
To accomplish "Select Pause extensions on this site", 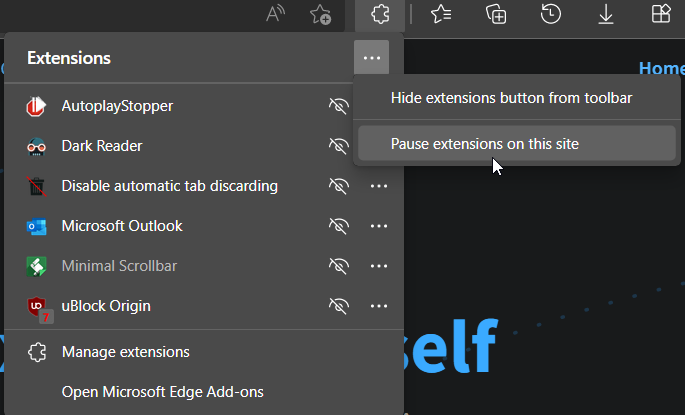I will 485,144.
